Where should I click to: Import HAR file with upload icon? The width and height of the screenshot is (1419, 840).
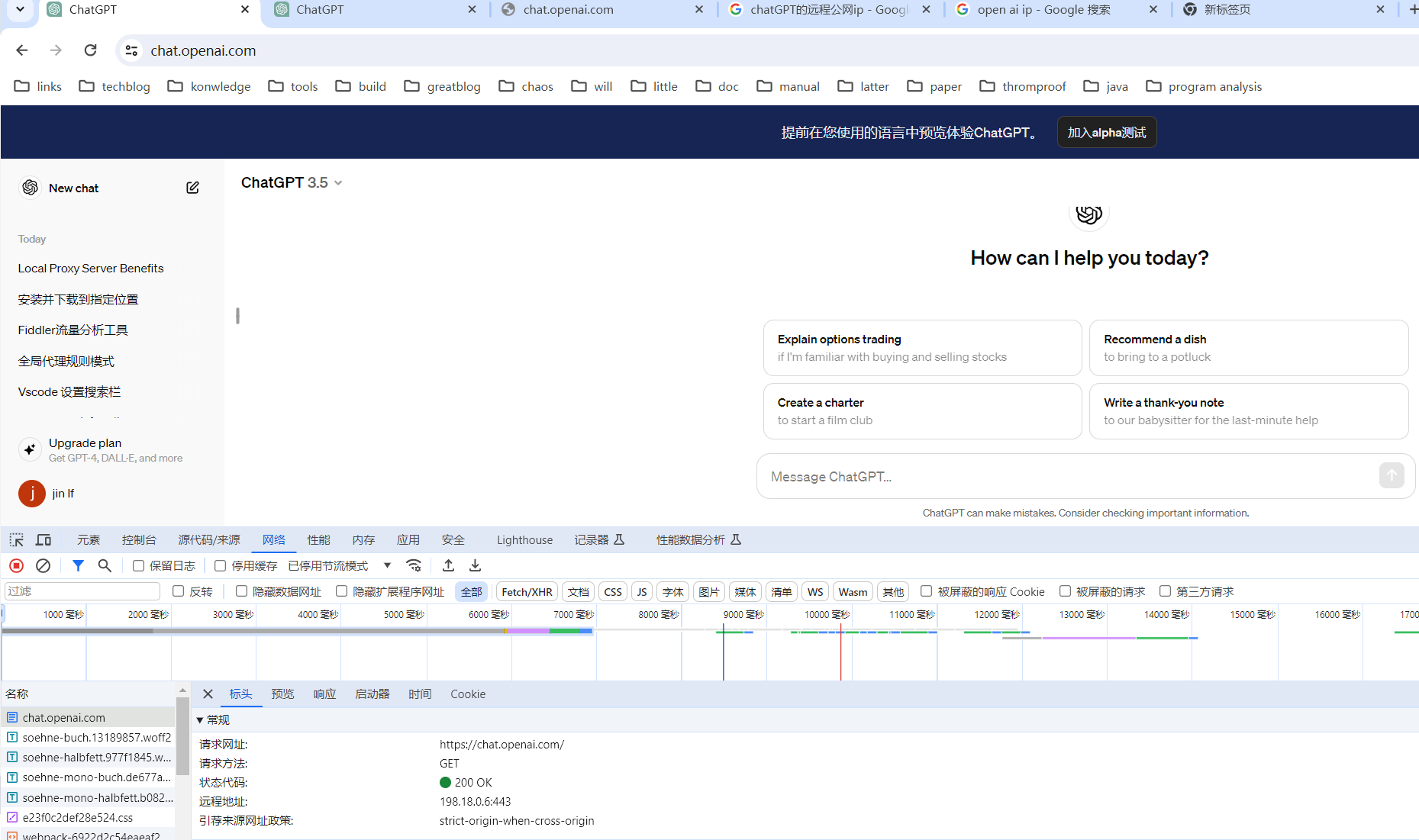coord(448,565)
